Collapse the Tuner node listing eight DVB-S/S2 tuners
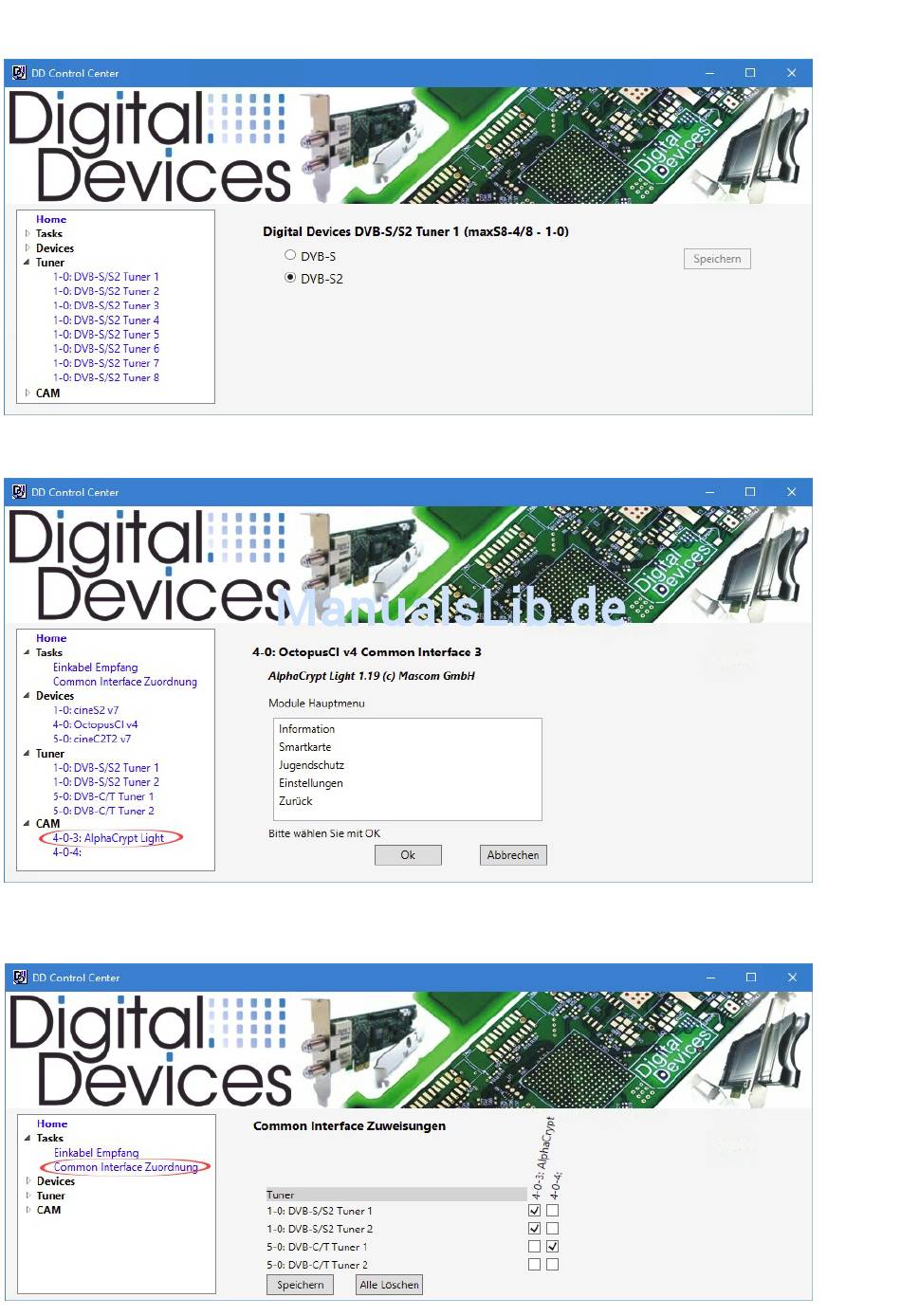Viewport: 901px width, 1316px height. tap(28, 263)
